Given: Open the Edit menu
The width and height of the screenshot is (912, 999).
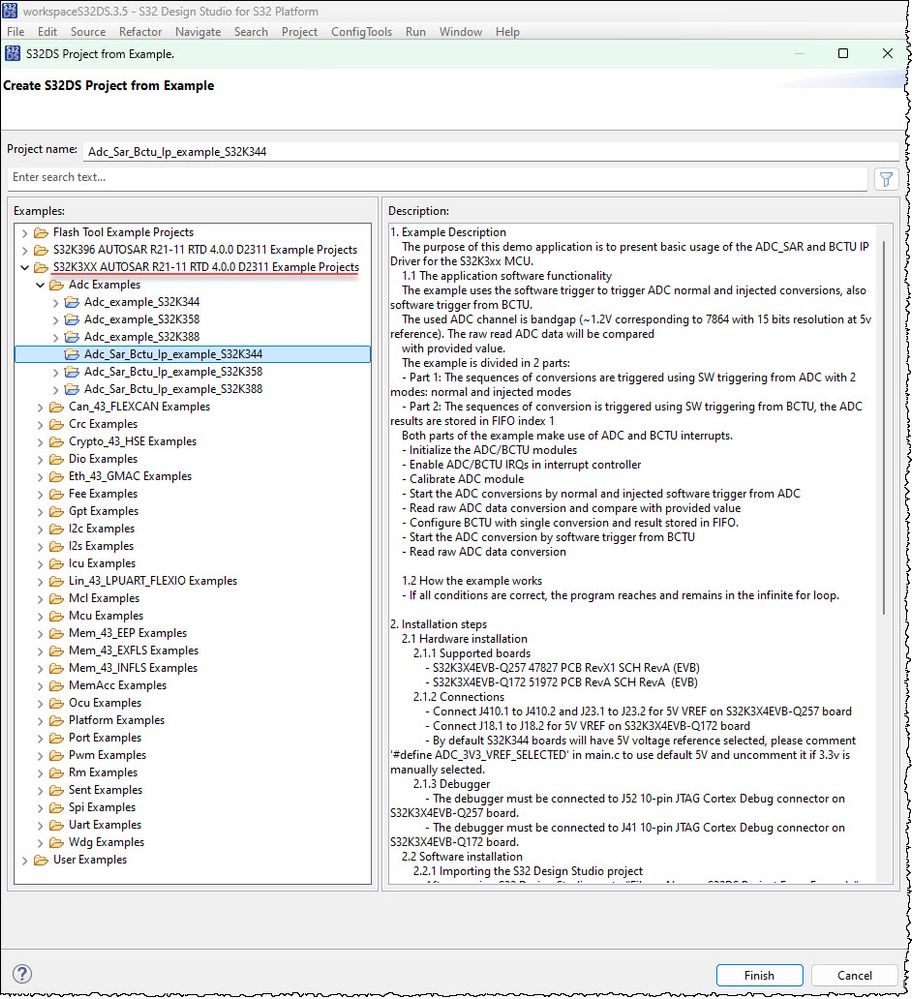Looking at the screenshot, I should pos(47,32).
